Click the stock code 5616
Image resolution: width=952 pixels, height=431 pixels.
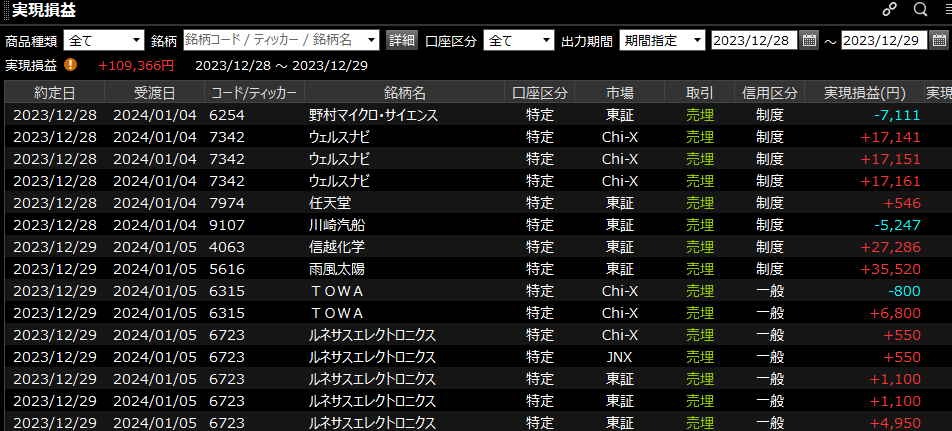226,269
